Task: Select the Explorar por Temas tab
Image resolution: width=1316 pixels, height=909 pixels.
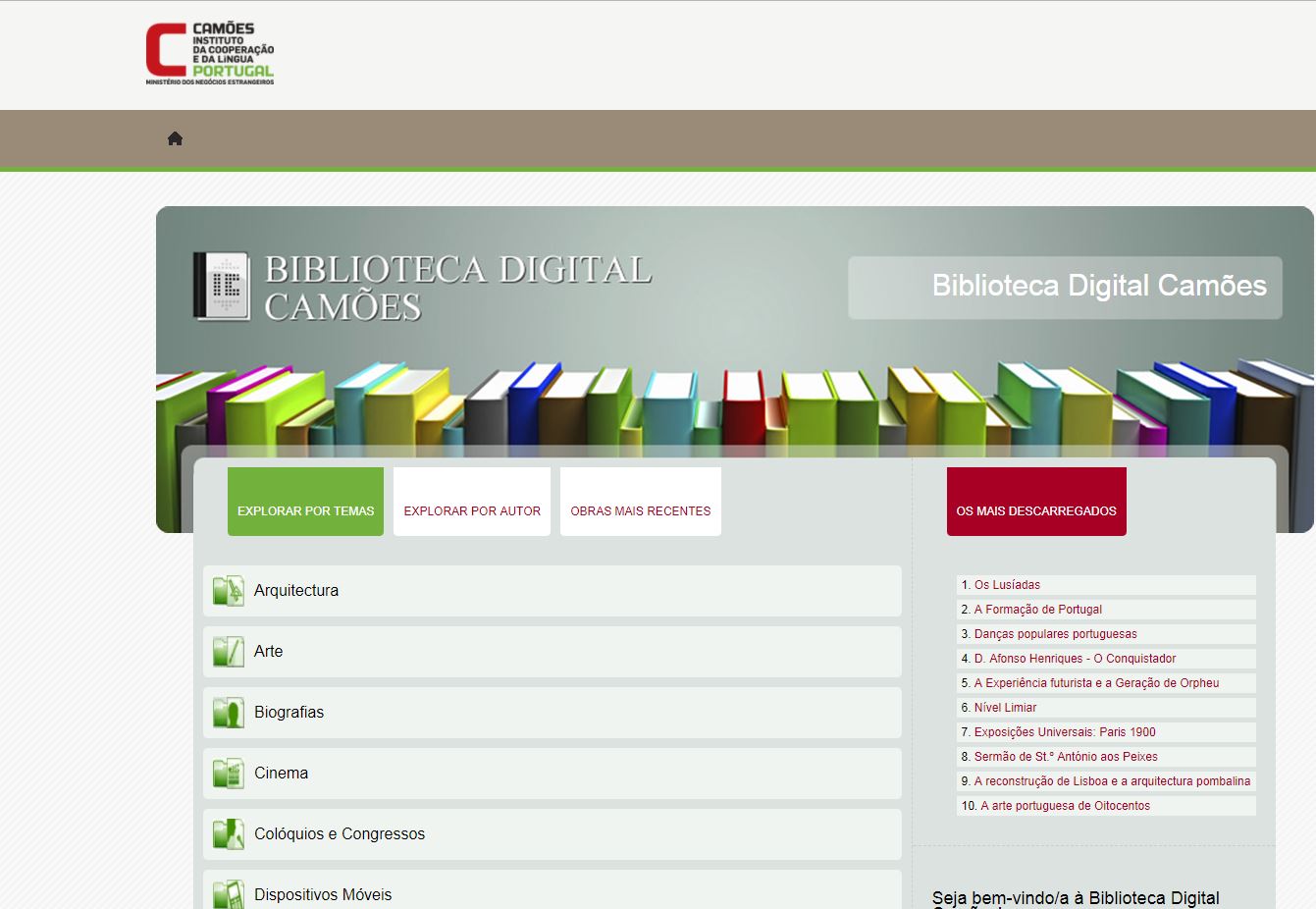Action: click(x=305, y=502)
